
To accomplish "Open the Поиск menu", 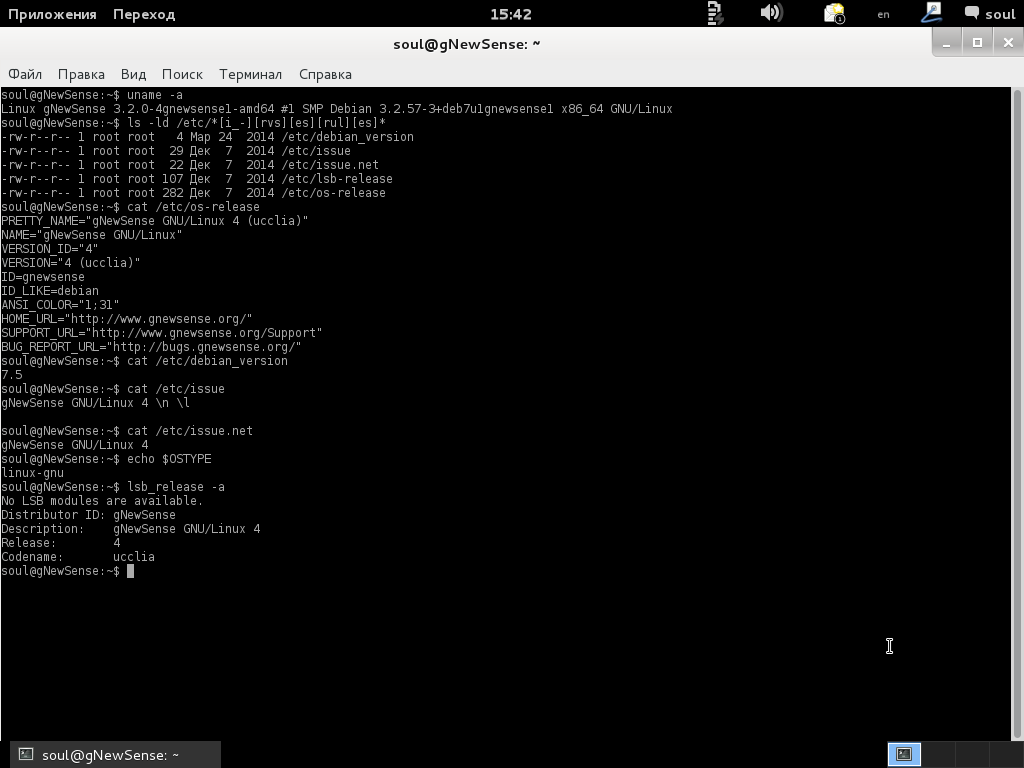I will tap(182, 74).
